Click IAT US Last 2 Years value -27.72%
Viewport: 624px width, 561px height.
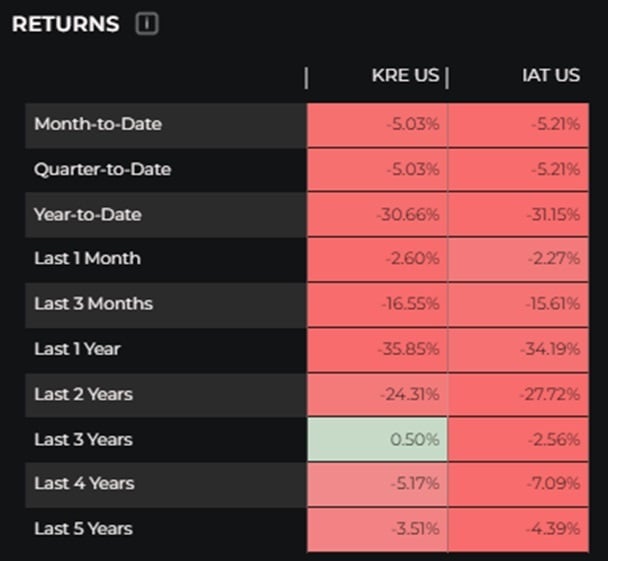[519, 394]
